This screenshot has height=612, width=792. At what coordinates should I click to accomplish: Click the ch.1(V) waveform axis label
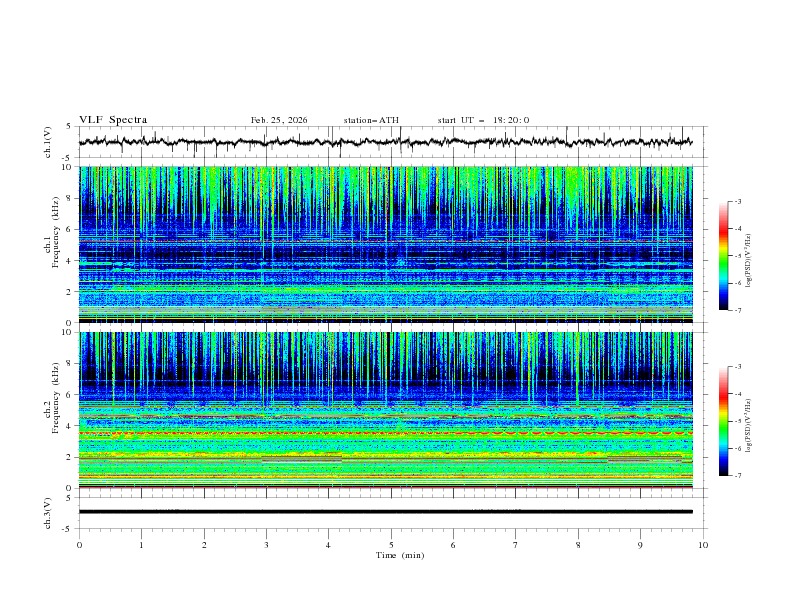(x=50, y=142)
